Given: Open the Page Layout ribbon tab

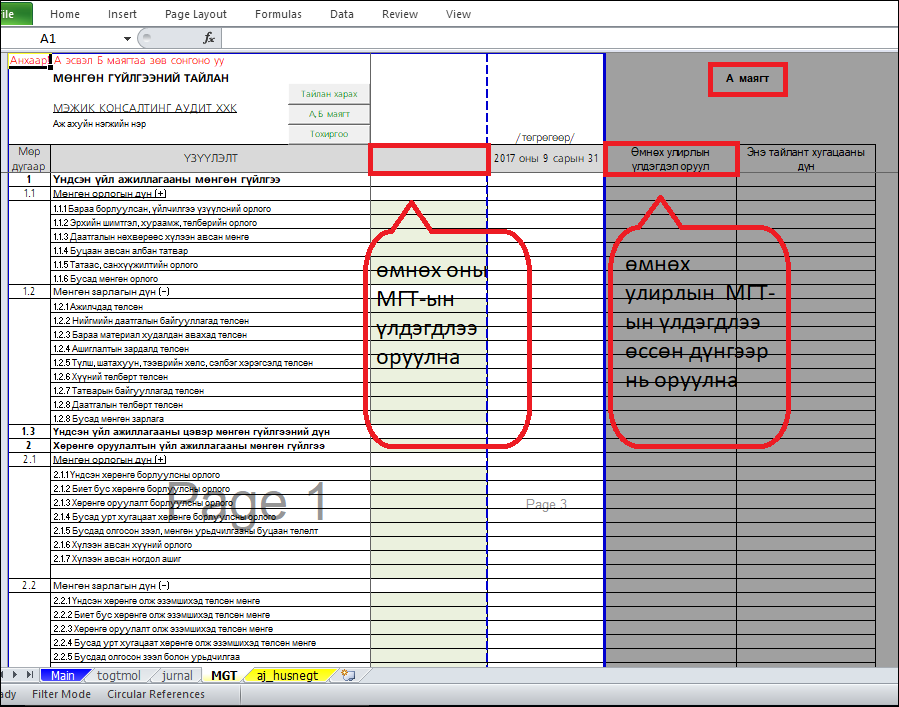Looking at the screenshot, I should (x=196, y=14).
